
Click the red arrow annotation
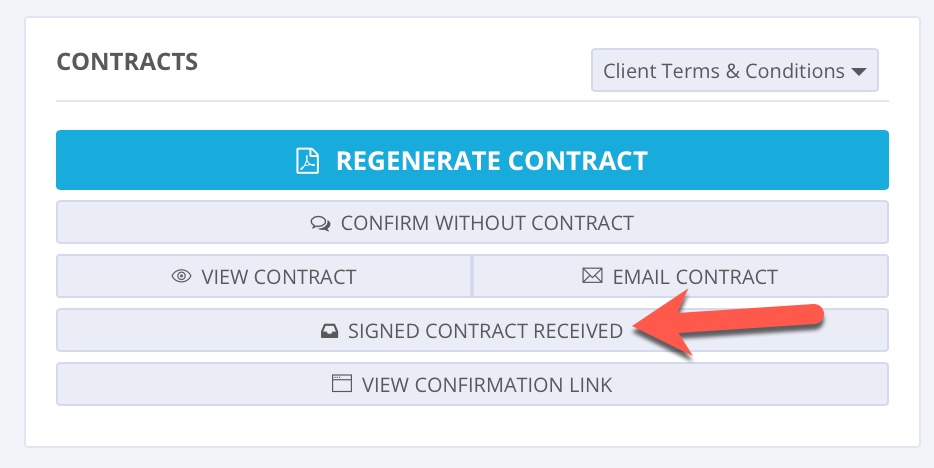point(740,321)
